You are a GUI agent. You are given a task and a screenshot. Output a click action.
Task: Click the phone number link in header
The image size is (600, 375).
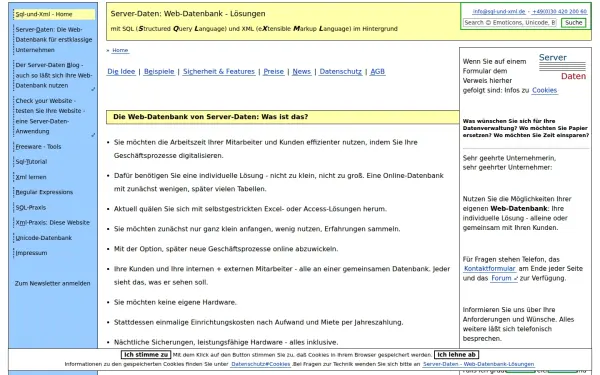tap(559, 11)
